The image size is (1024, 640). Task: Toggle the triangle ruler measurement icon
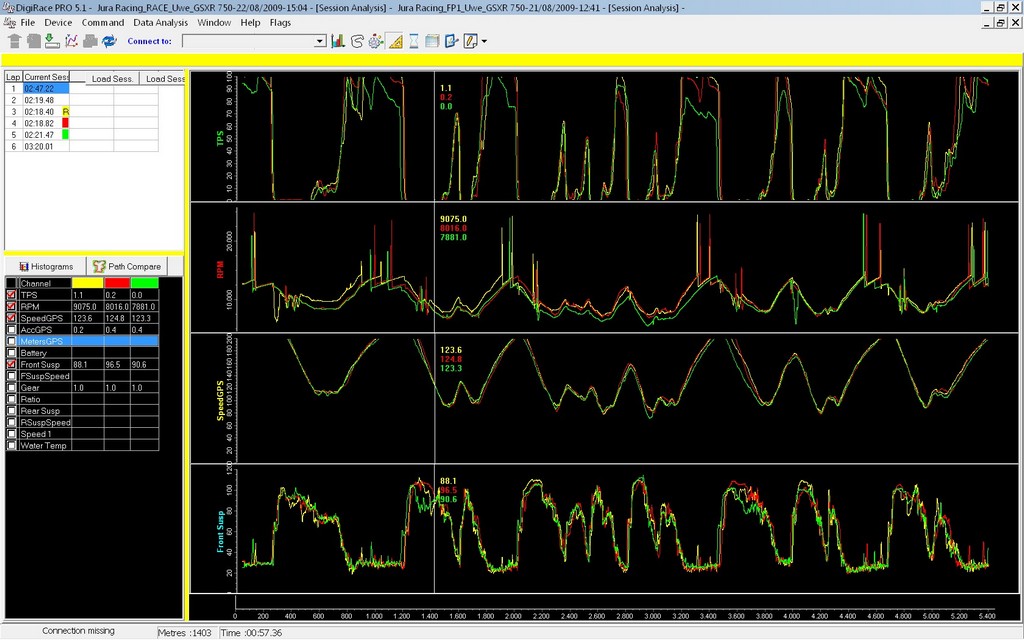(394, 41)
